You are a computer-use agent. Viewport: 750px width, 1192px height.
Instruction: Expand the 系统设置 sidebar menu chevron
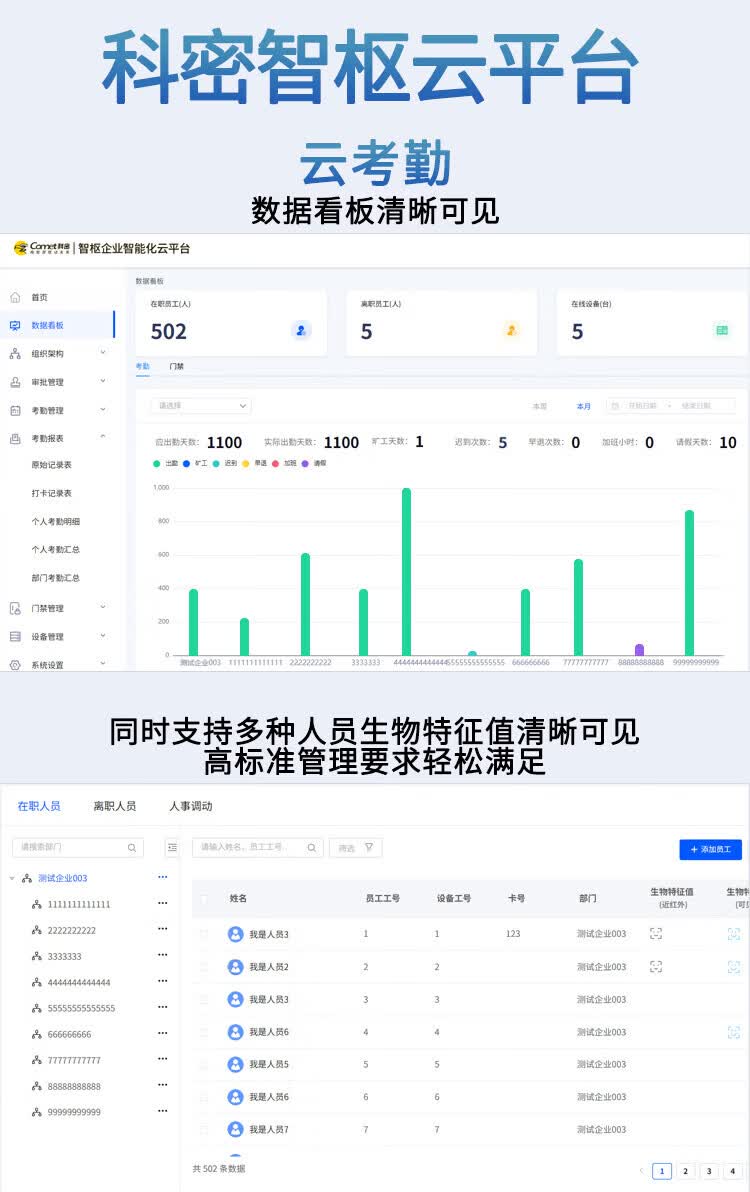click(x=103, y=664)
